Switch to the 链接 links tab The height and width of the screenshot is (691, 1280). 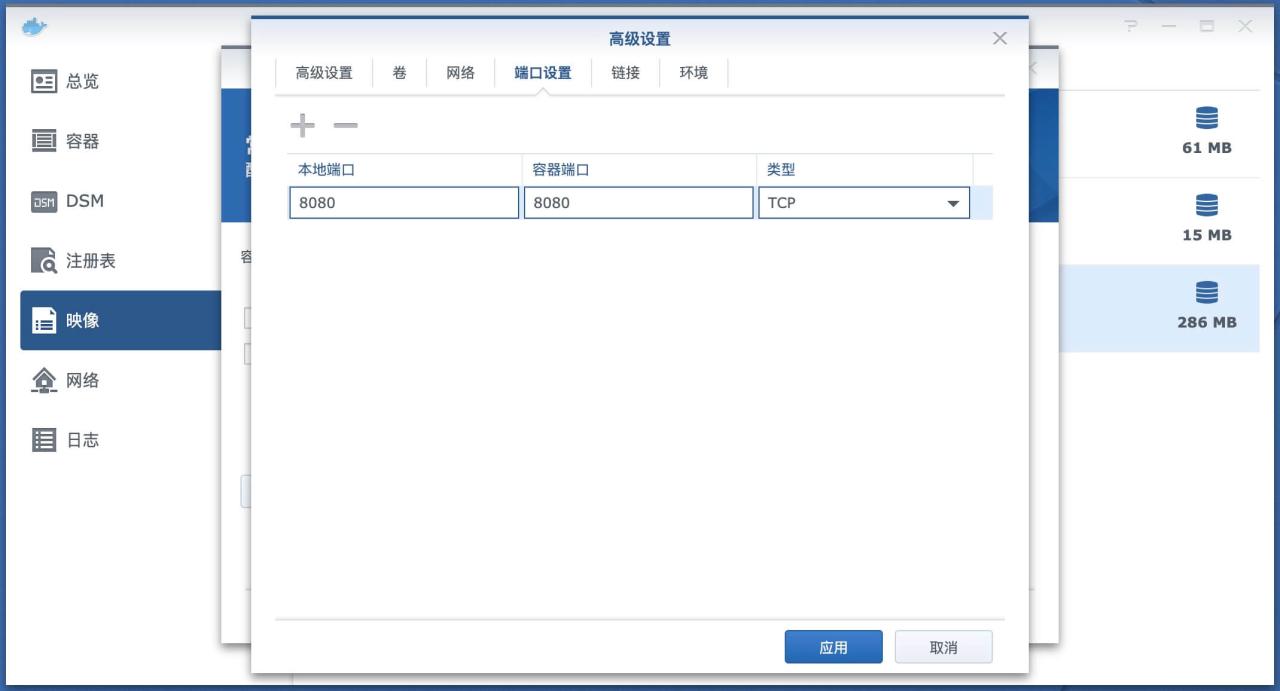point(625,72)
